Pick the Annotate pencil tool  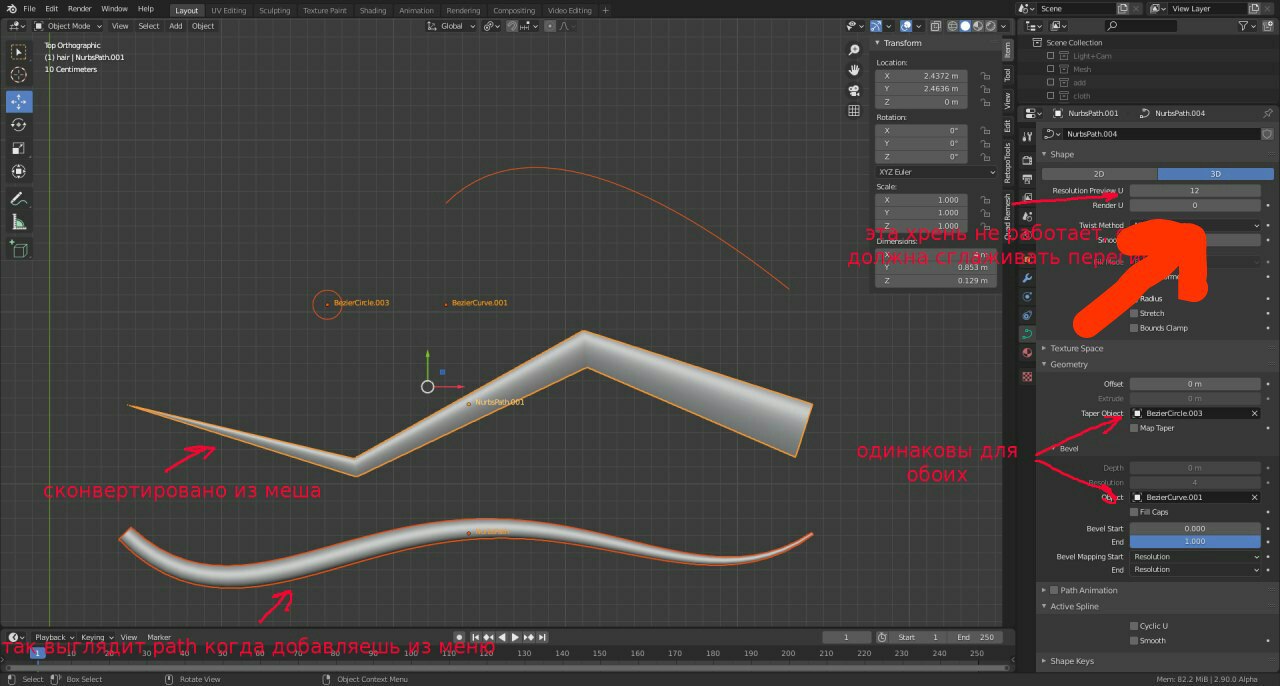19,199
